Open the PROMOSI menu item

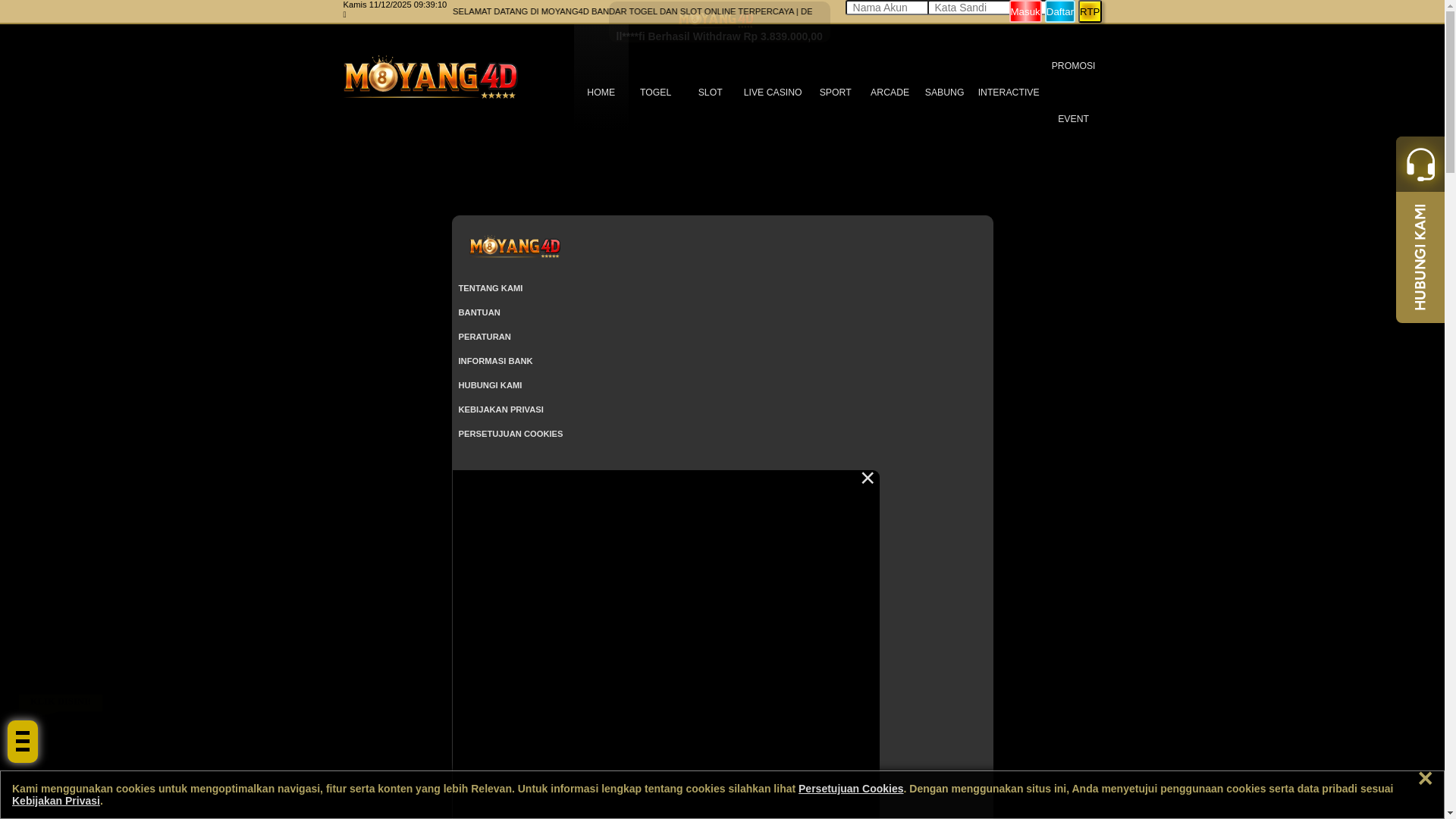[1073, 66]
